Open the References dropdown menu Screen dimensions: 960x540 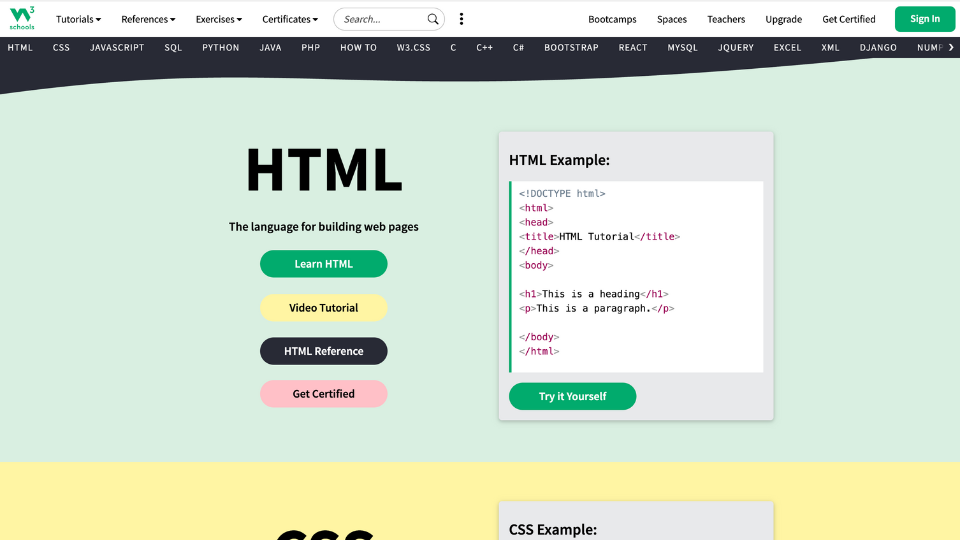(148, 19)
